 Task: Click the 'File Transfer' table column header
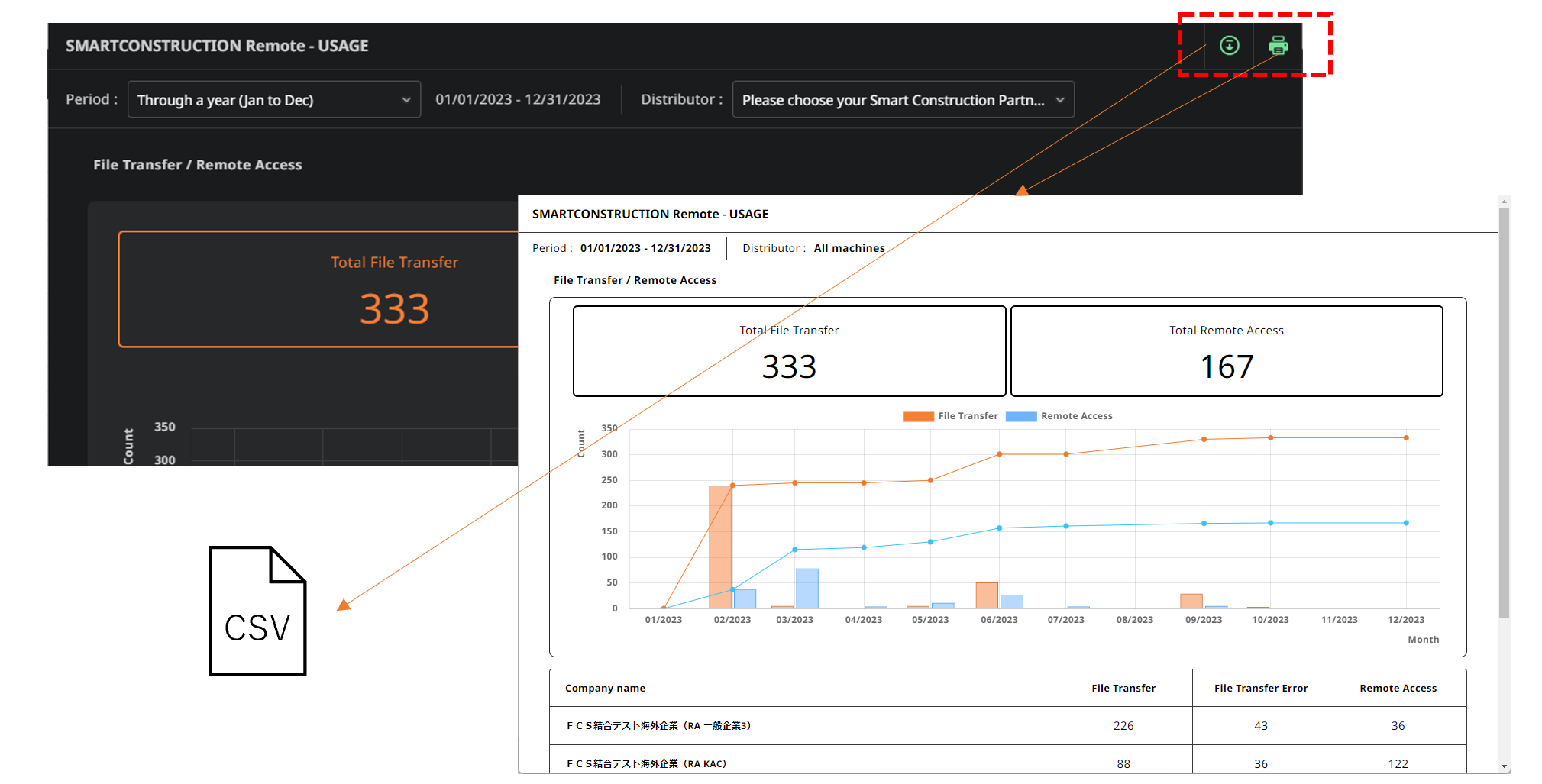coord(1123,688)
